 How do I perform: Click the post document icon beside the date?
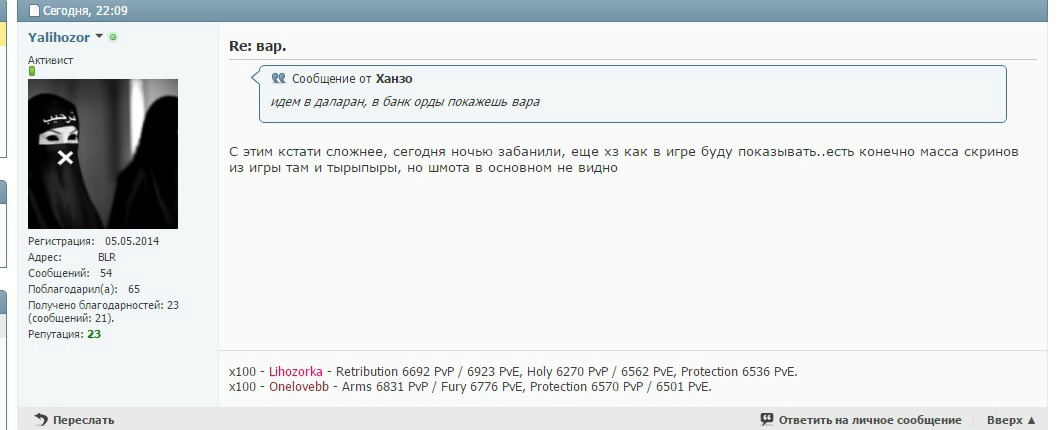[x=34, y=11]
